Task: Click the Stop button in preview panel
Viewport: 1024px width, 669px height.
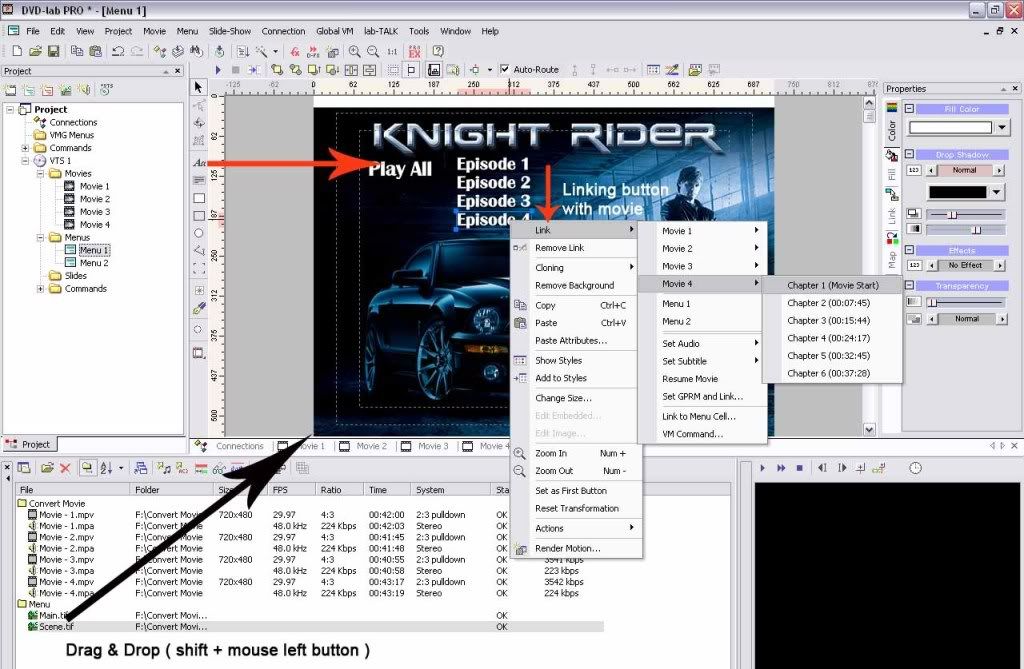Action: tap(799, 468)
